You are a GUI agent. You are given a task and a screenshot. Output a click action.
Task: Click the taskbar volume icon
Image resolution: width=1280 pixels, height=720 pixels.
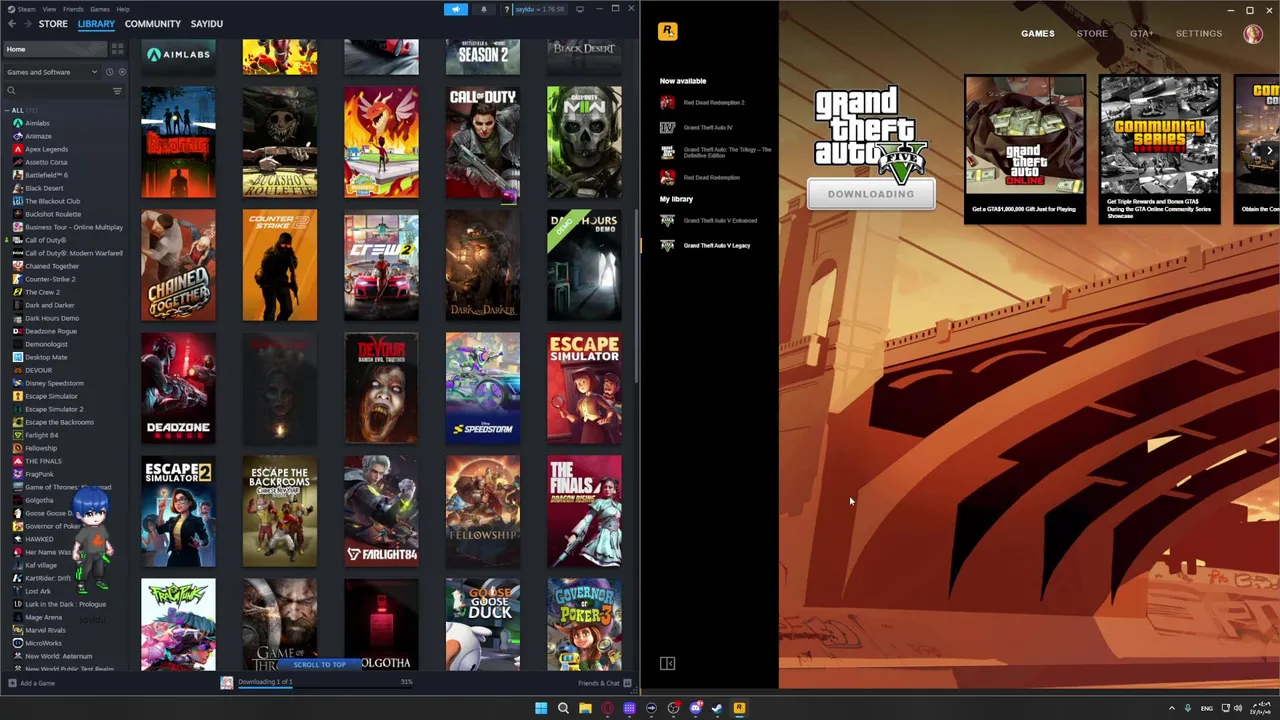[1238, 708]
